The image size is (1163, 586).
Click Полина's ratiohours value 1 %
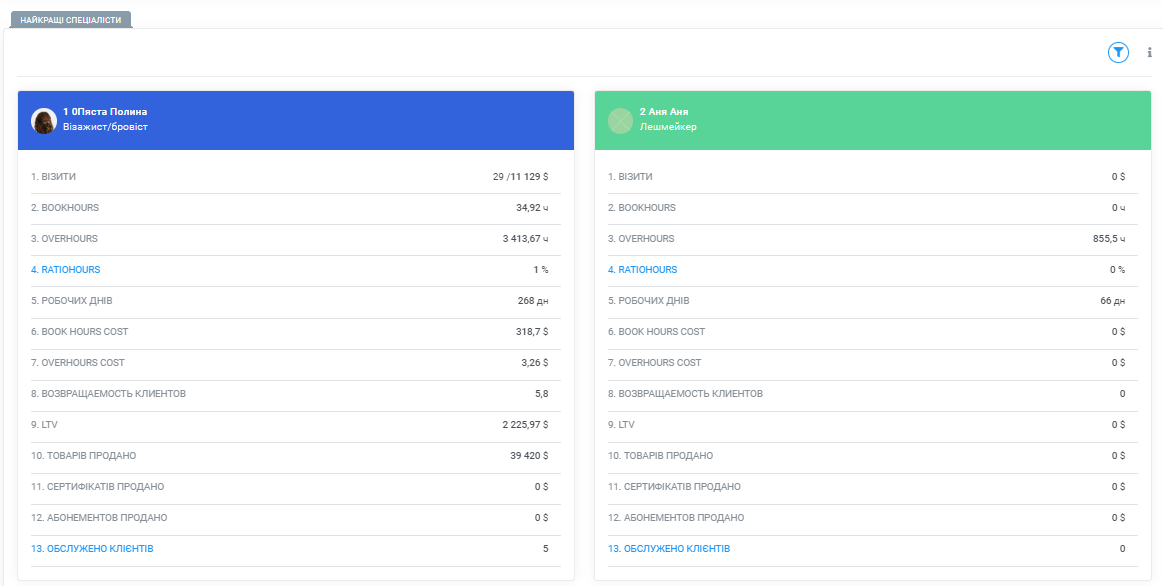[x=541, y=270]
